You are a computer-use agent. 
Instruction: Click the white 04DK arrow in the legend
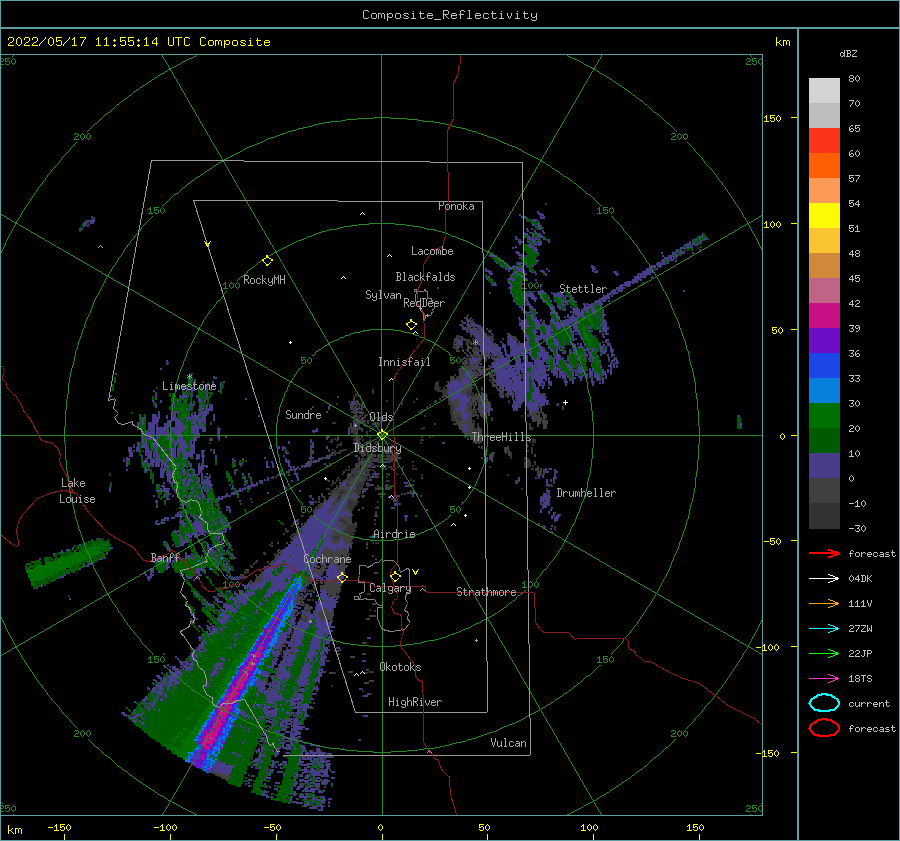(824, 578)
